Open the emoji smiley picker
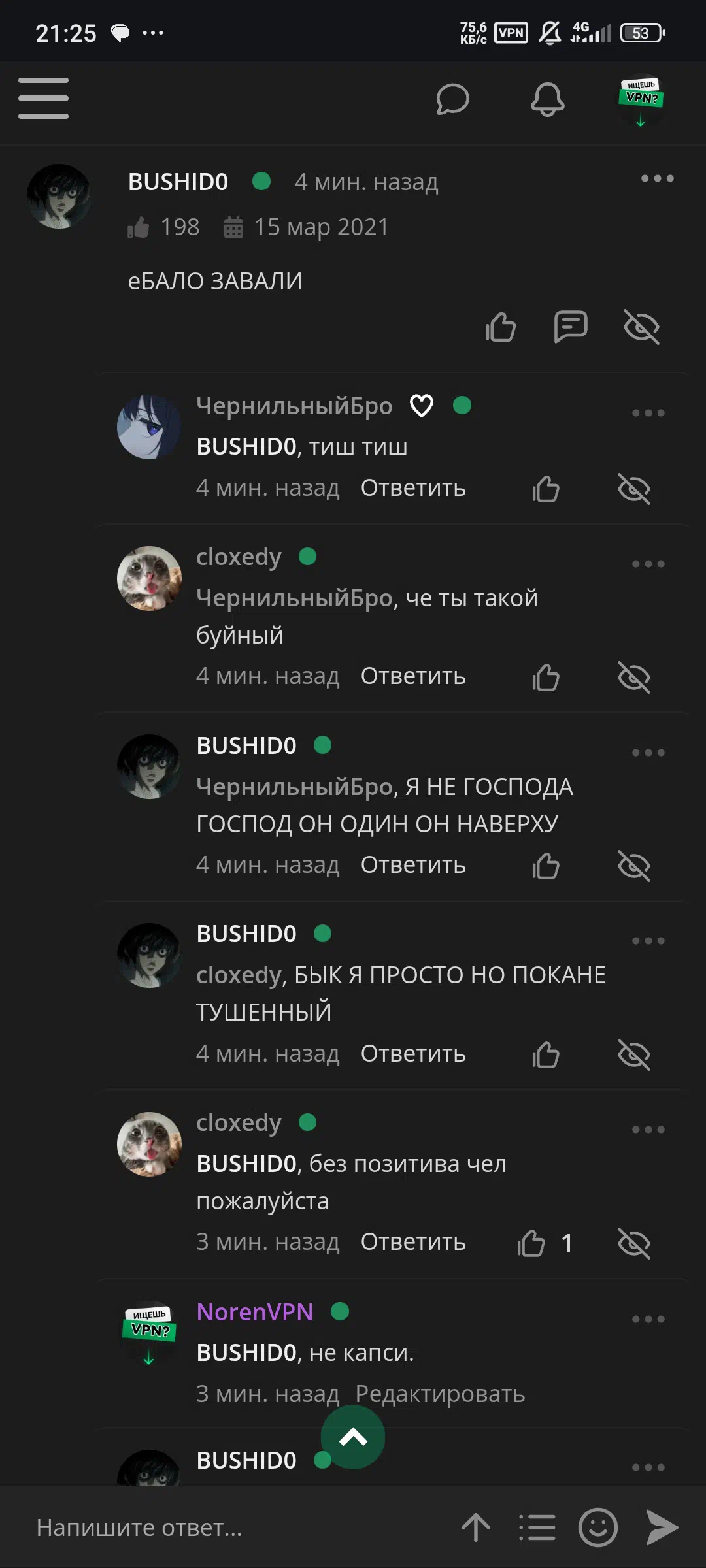Viewport: 706px width, 1568px height. click(597, 1527)
